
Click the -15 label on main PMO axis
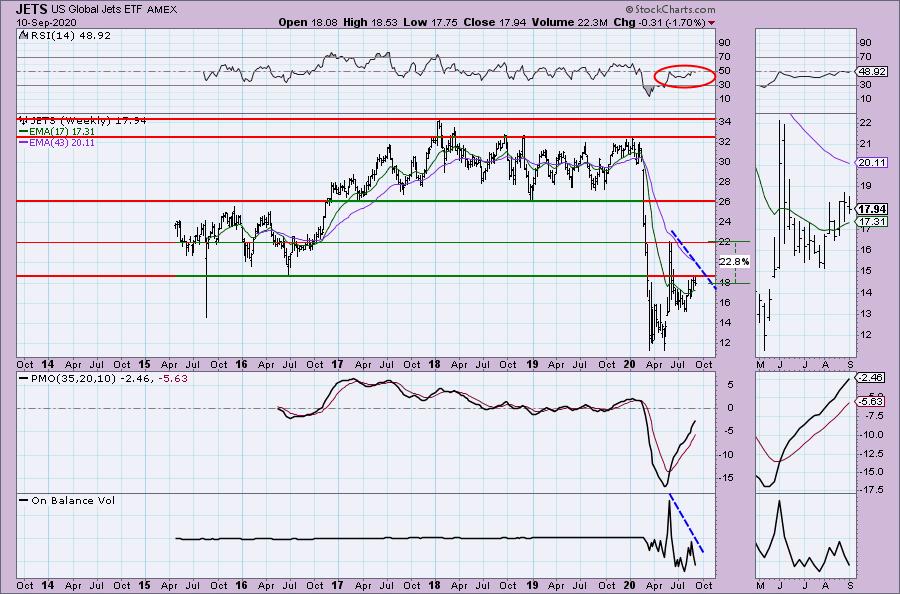click(x=725, y=478)
